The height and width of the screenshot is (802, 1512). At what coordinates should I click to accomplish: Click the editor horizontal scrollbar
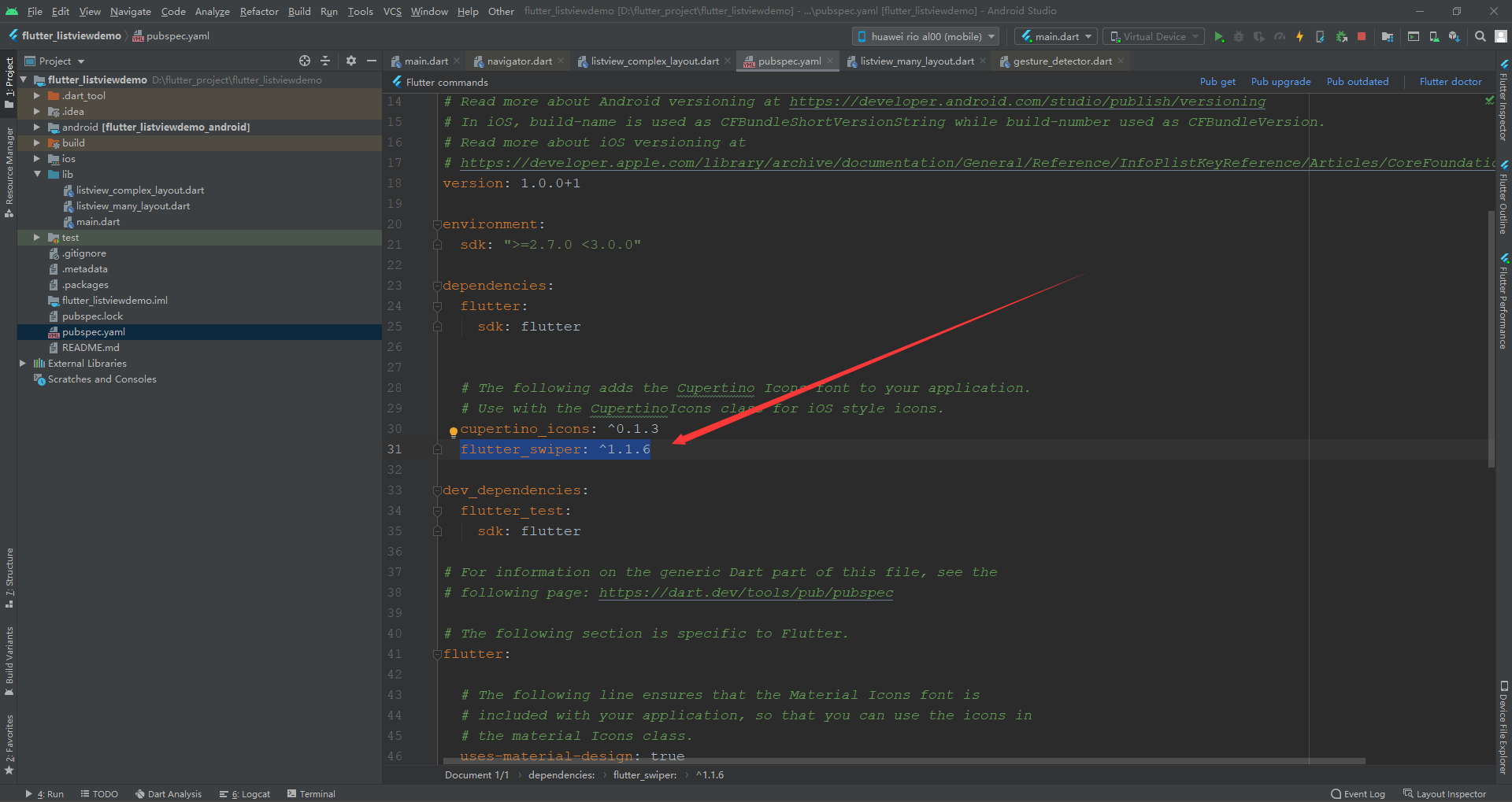click(x=906, y=761)
